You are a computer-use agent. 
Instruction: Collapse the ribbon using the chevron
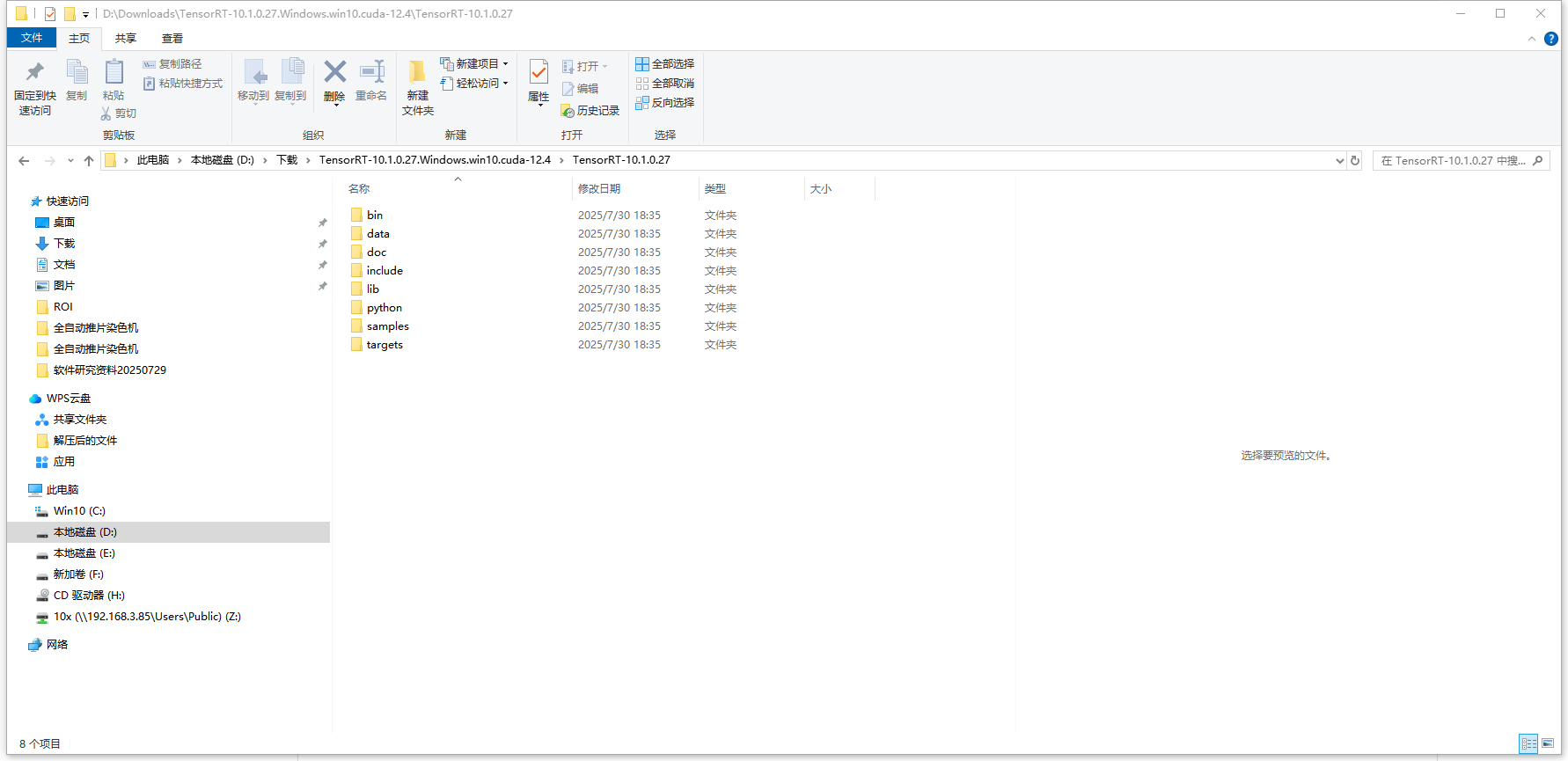coord(1532,39)
